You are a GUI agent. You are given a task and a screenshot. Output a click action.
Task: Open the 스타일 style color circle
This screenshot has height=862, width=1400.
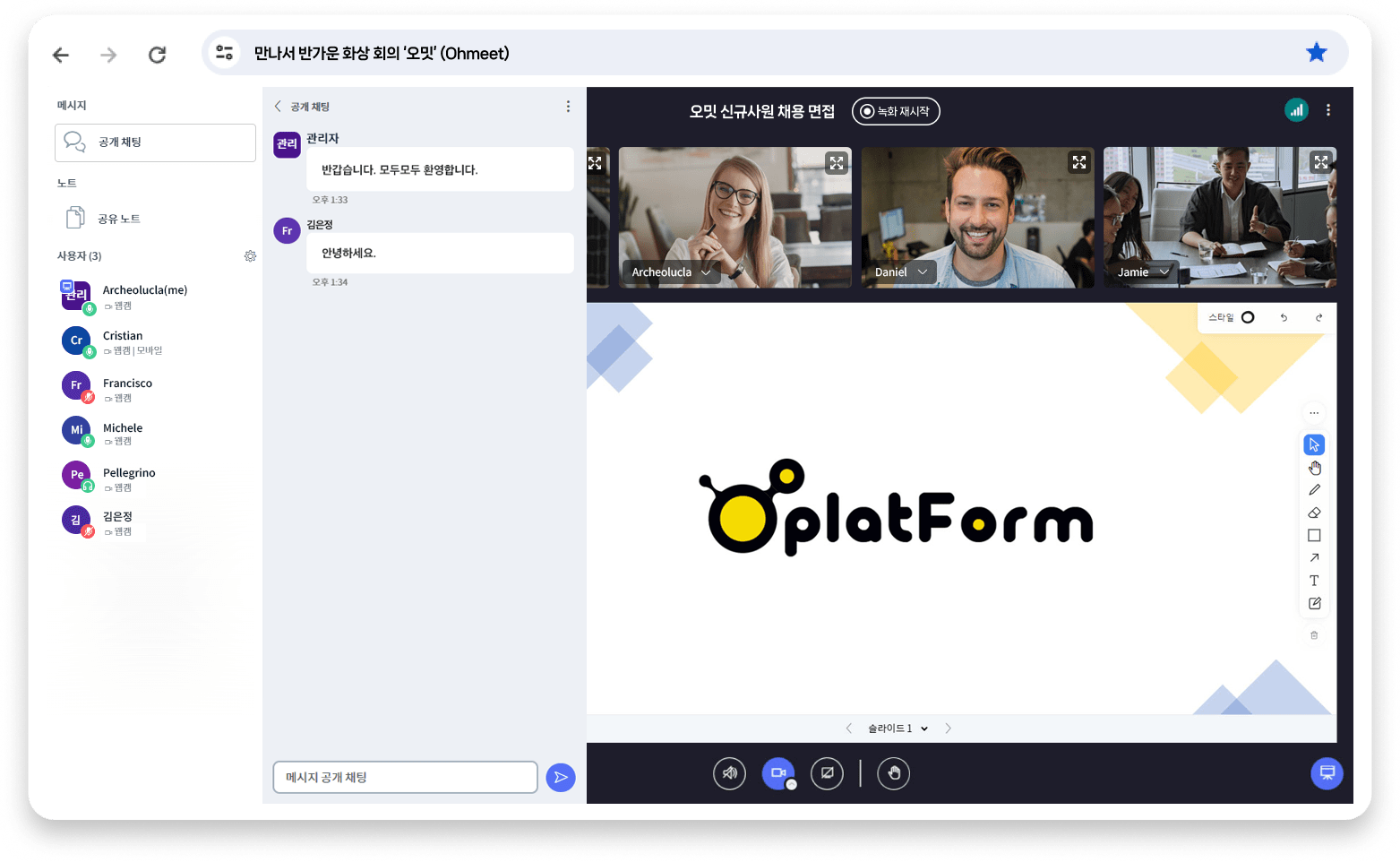point(1248,317)
